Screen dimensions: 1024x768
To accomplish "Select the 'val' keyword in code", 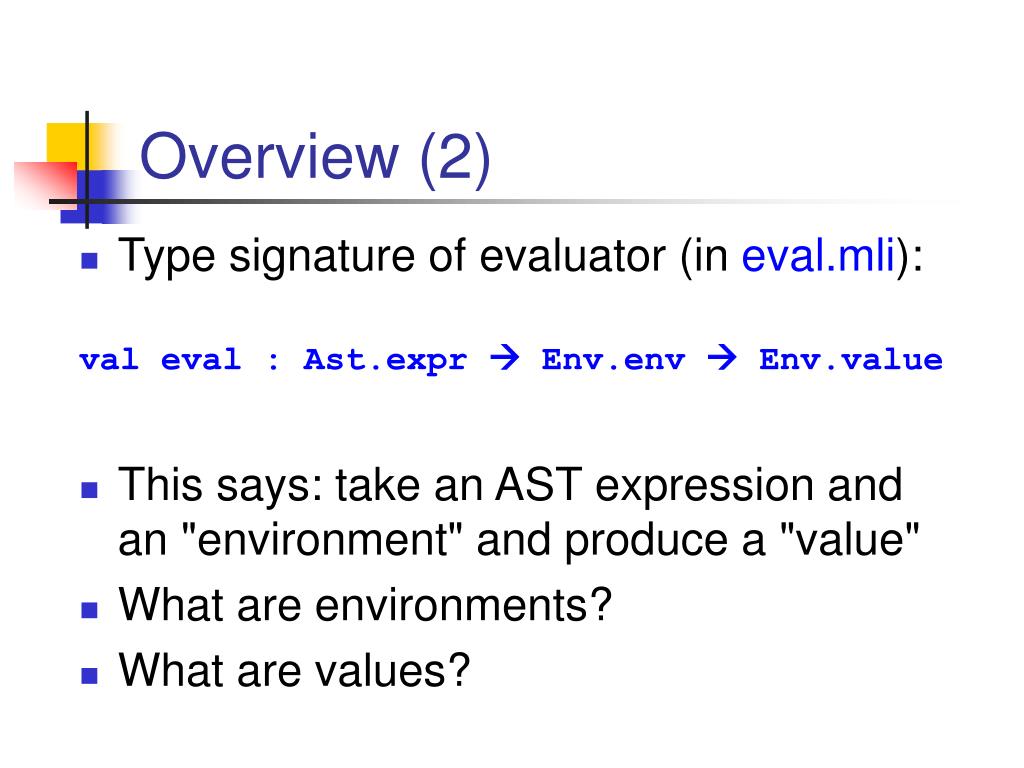I will pos(108,360).
